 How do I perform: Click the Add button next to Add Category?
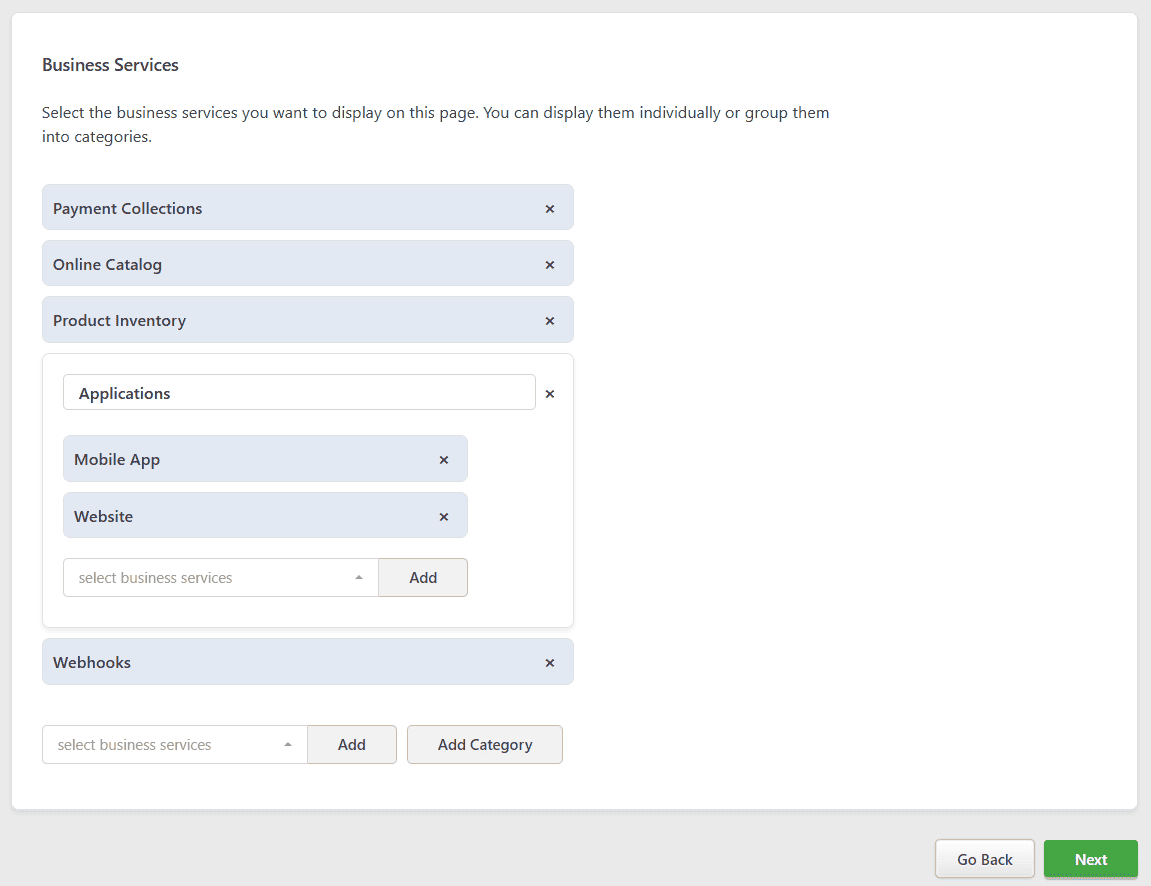coord(352,745)
